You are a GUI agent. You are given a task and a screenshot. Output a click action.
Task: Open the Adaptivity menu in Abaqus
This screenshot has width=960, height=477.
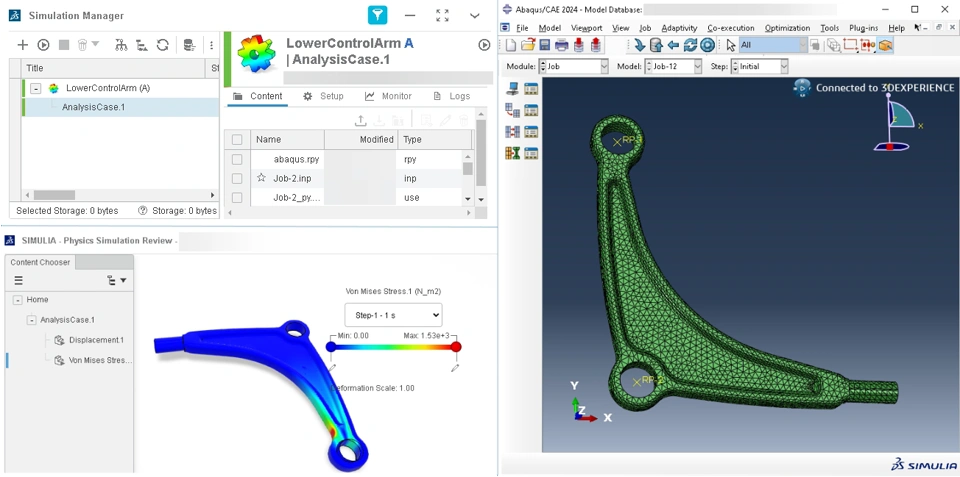coord(679,28)
